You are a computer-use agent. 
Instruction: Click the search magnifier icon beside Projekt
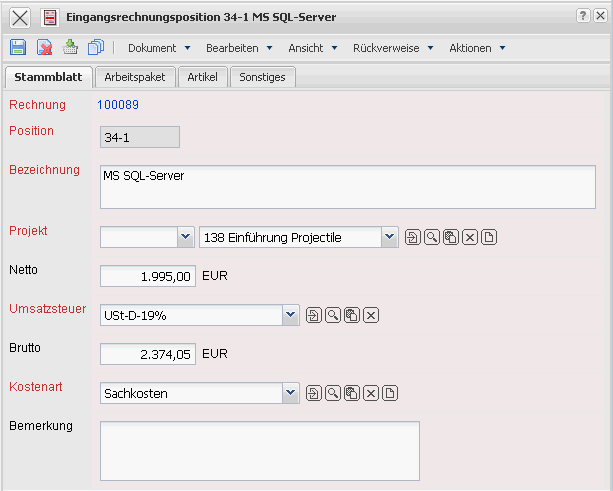pos(432,237)
